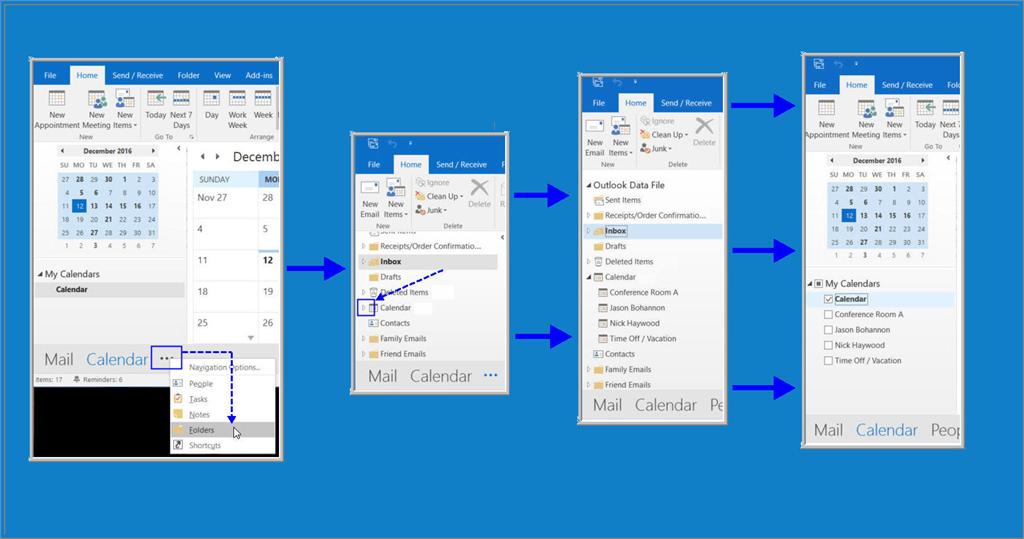Collapse the Outlook Data File tree
This screenshot has height=539, width=1024.
tap(587, 185)
